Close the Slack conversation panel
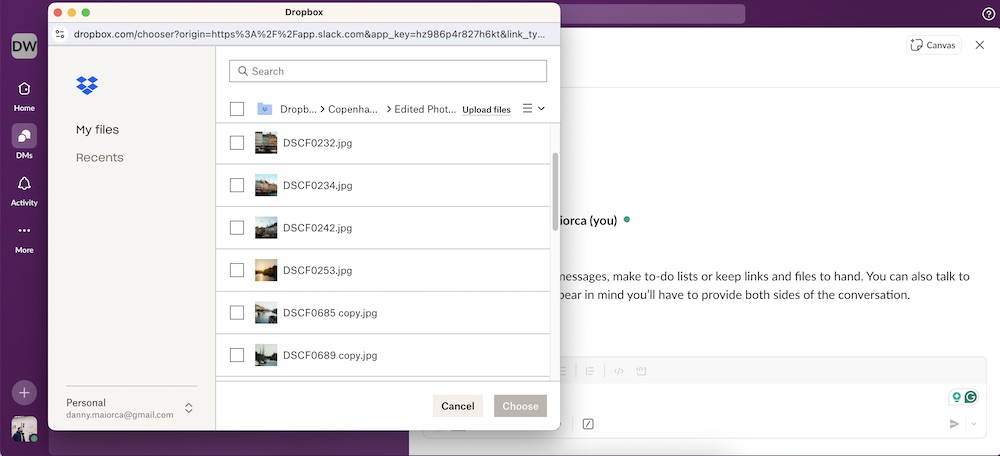 click(x=980, y=45)
